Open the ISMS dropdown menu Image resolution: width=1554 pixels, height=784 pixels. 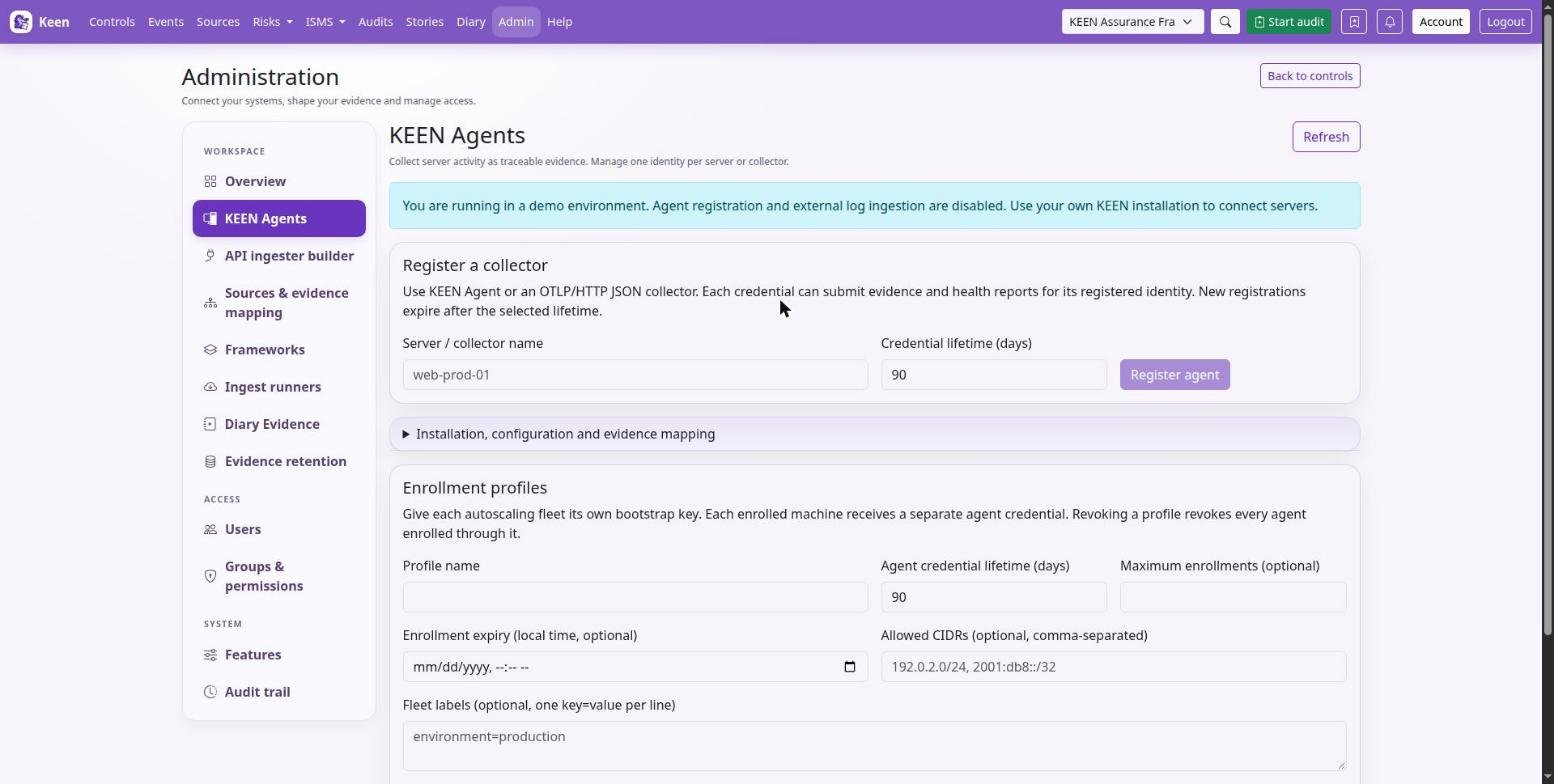[325, 22]
